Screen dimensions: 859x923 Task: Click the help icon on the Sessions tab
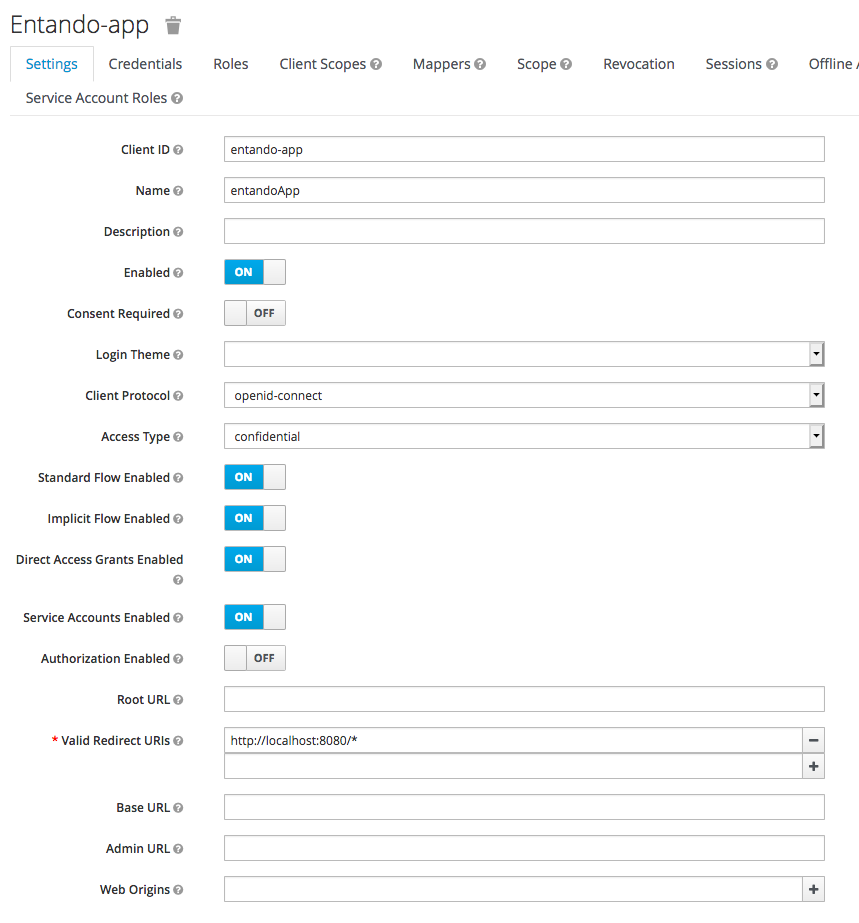pos(772,64)
